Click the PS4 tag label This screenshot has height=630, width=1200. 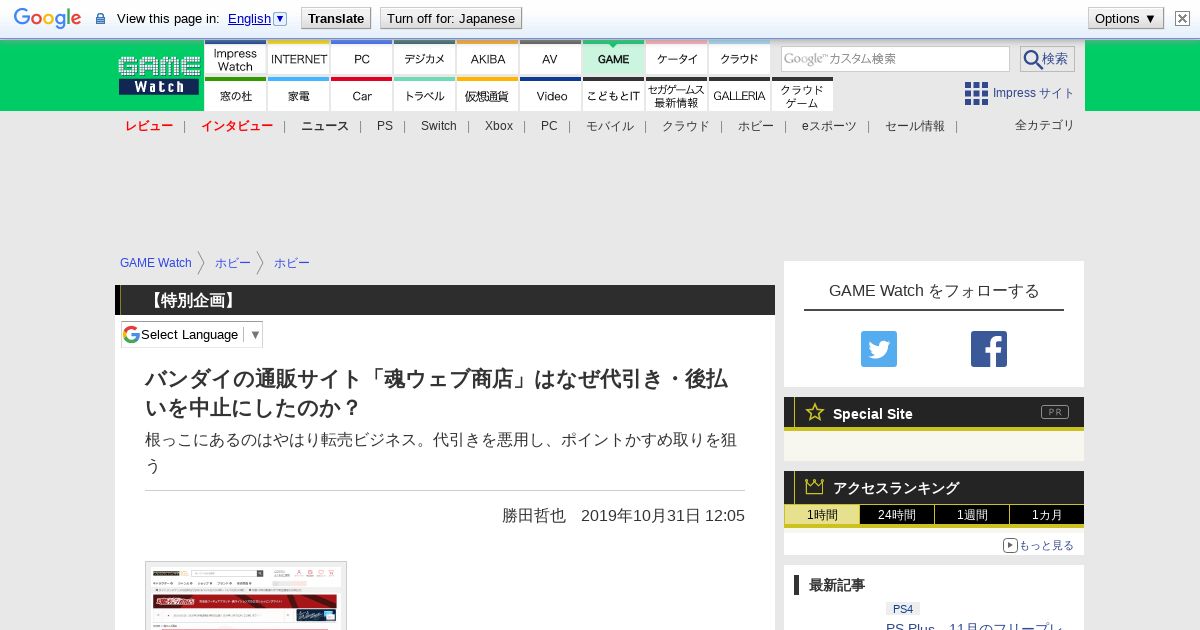903,608
